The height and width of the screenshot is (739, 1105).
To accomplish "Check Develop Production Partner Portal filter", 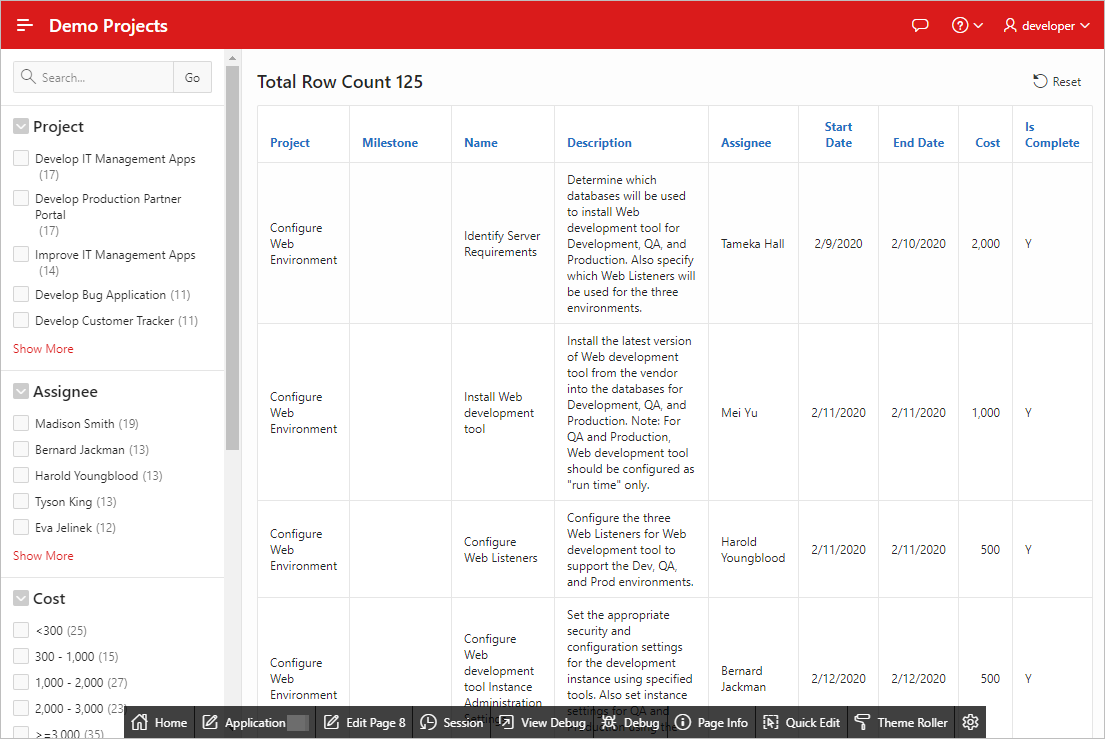I will point(21,199).
